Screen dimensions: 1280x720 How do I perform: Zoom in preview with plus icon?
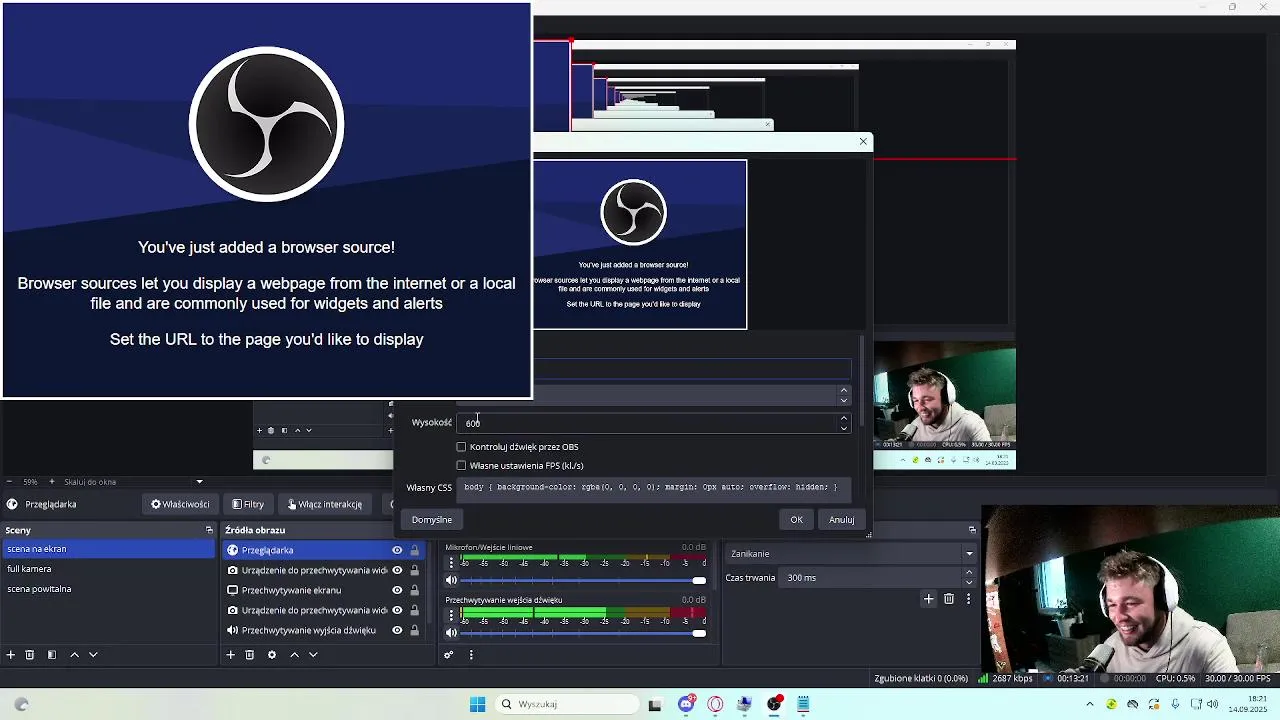tap(52, 482)
